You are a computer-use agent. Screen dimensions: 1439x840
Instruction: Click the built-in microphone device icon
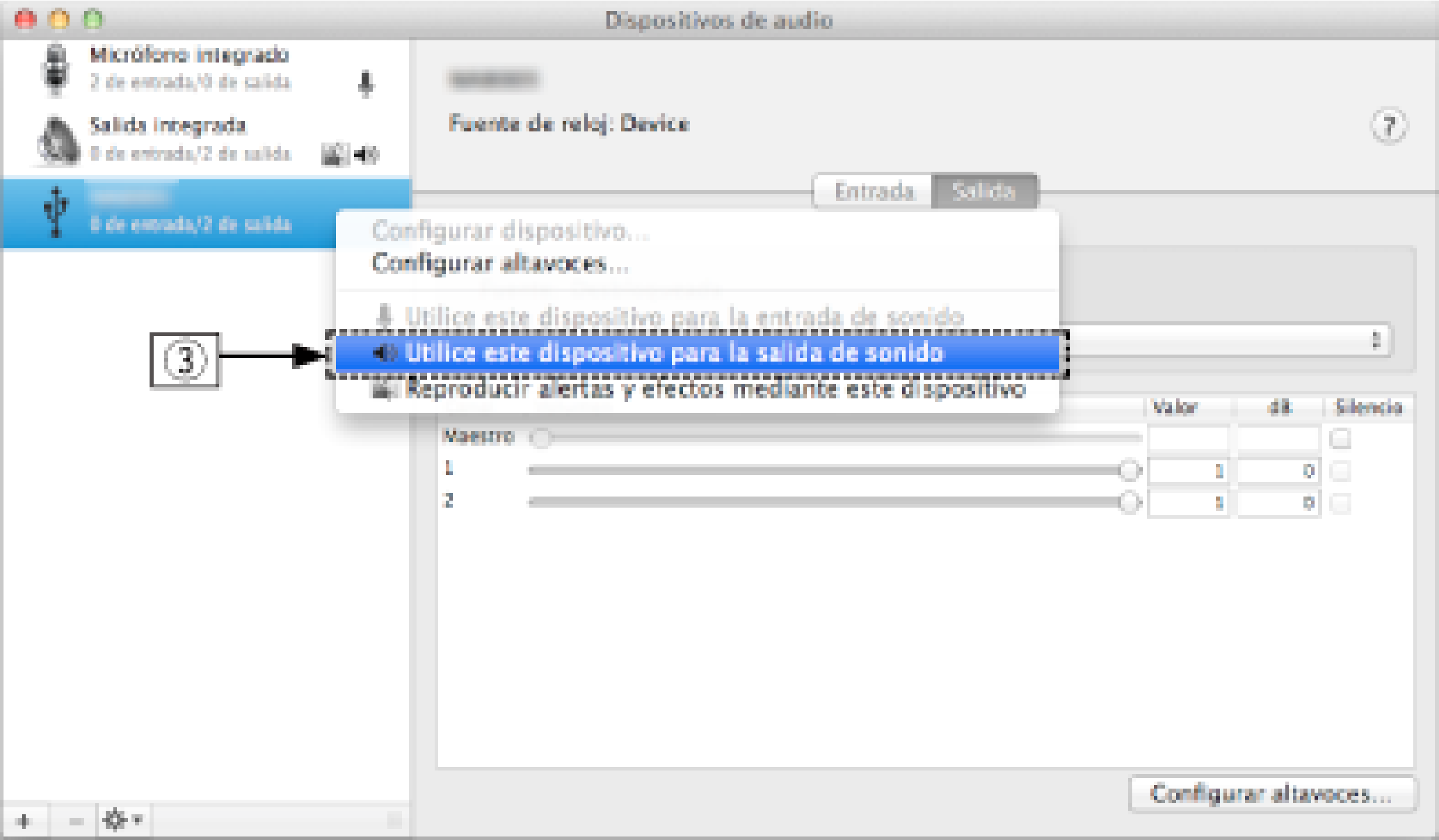tap(56, 70)
